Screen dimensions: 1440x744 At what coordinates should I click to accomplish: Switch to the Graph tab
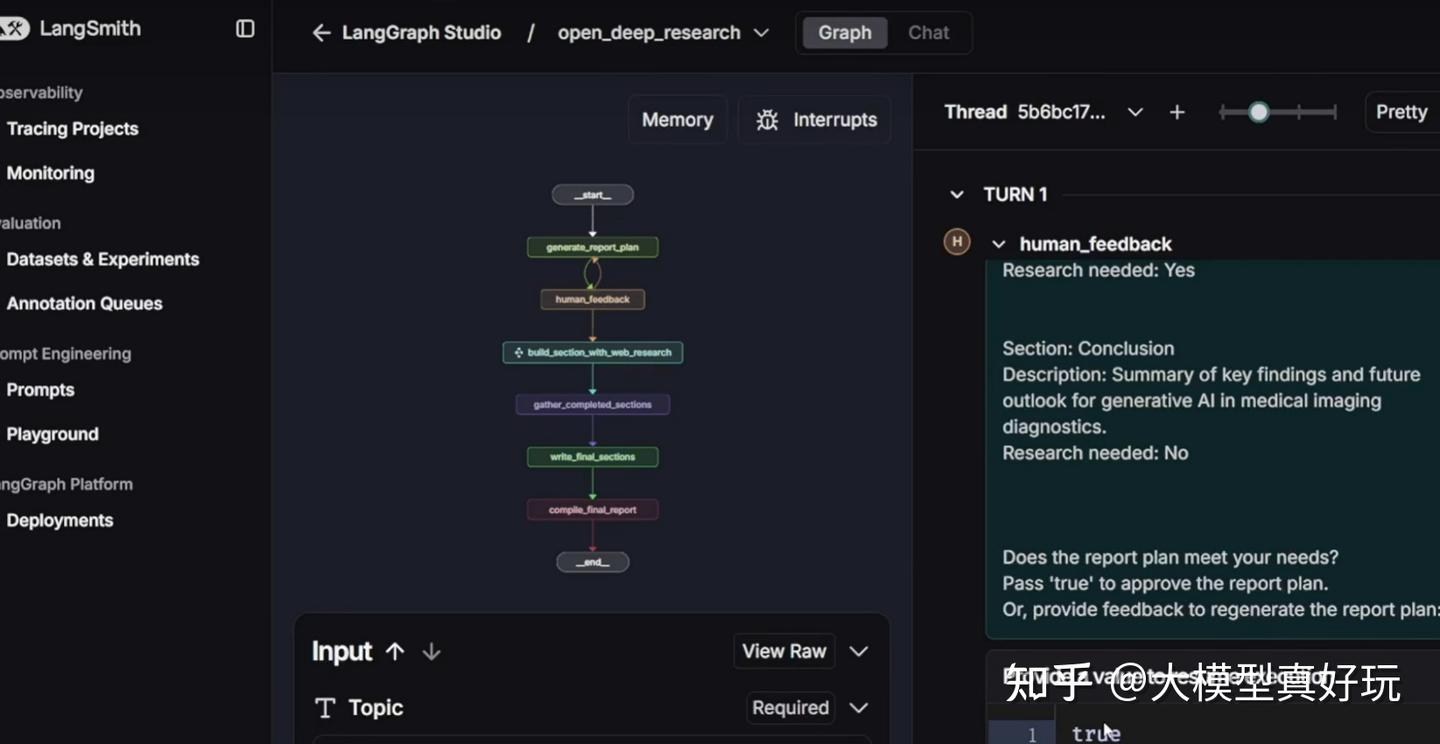pos(843,32)
